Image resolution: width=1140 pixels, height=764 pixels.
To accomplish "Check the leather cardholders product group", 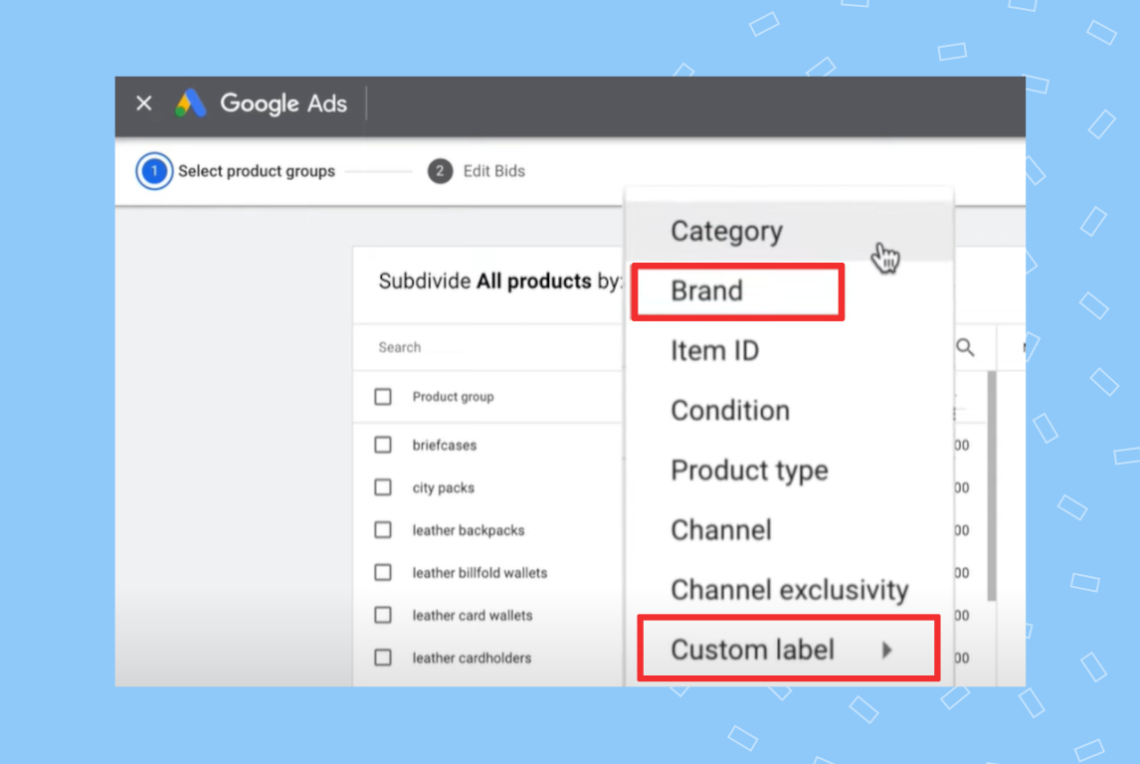I will [x=383, y=658].
